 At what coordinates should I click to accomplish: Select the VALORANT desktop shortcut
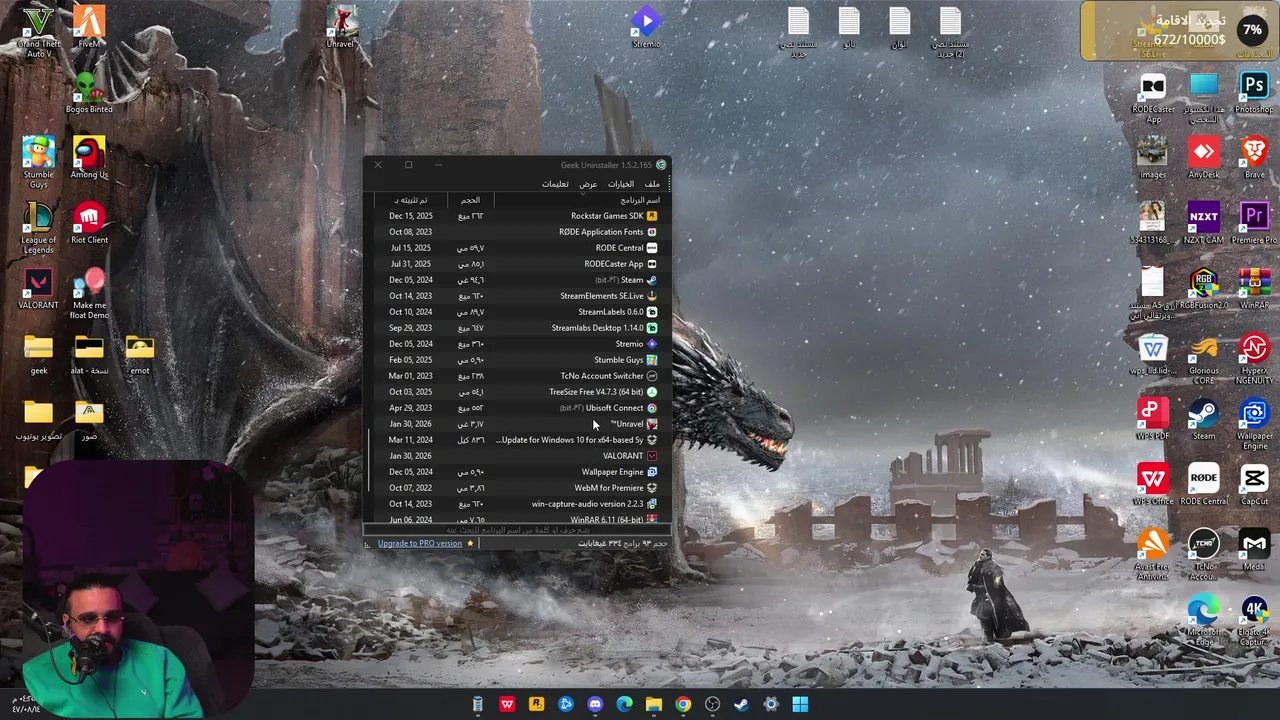click(x=38, y=288)
